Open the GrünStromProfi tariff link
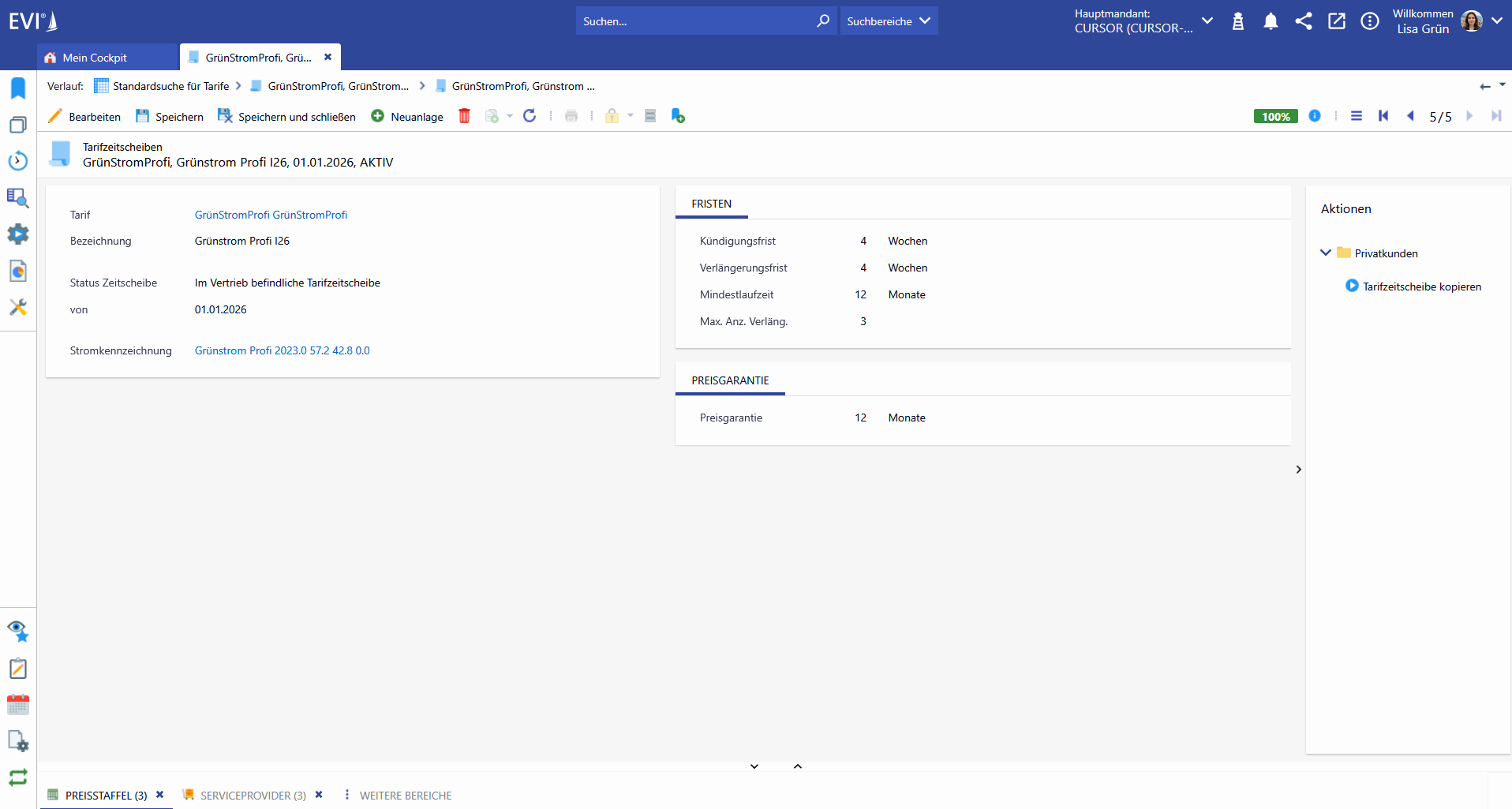 (x=271, y=215)
